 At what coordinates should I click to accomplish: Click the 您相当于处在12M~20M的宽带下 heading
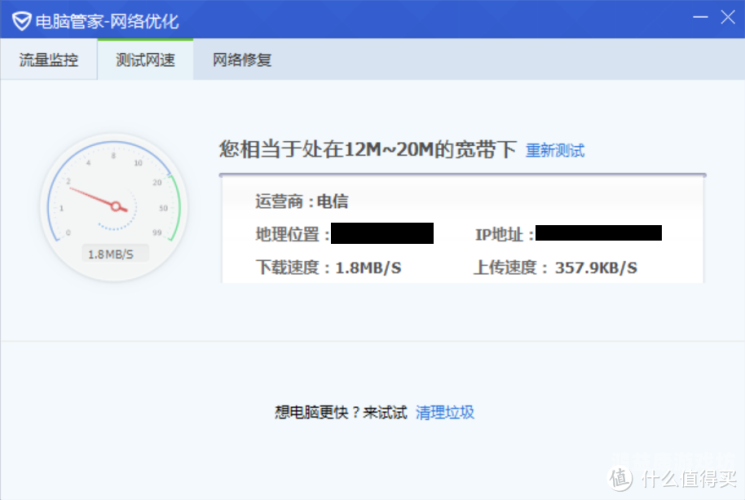point(367,149)
